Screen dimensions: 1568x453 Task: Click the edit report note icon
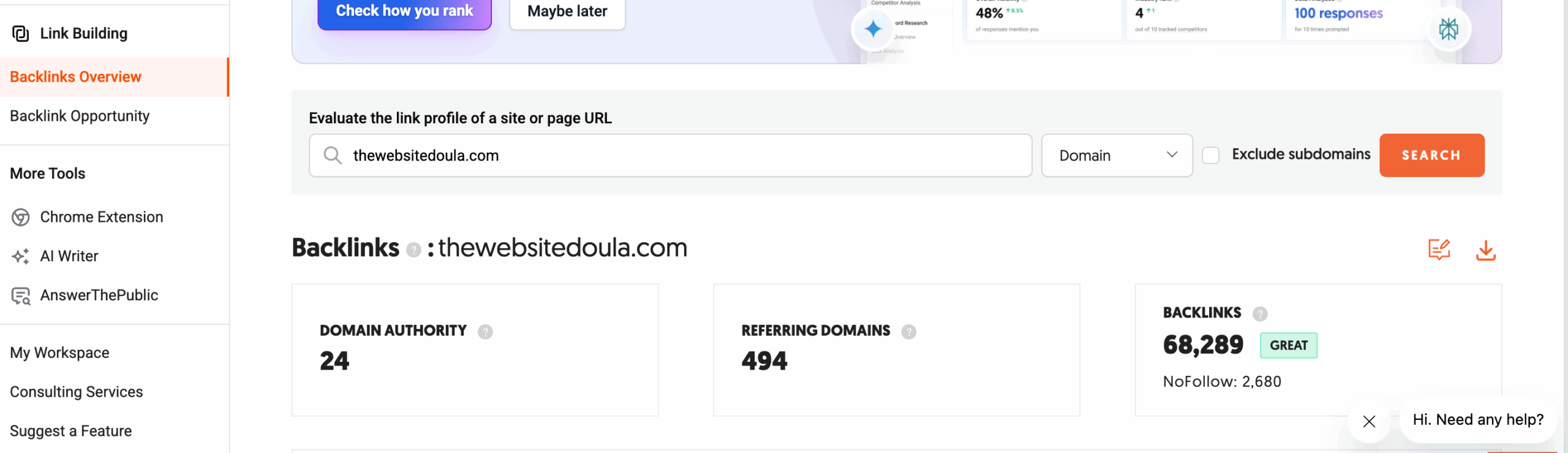tap(1439, 249)
